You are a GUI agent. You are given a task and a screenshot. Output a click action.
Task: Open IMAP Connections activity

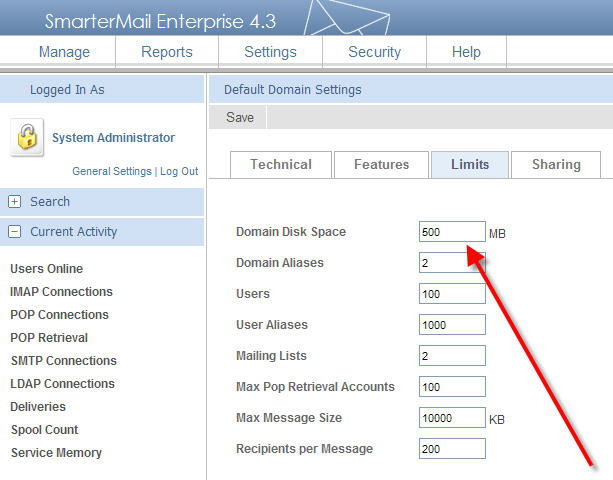click(61, 292)
